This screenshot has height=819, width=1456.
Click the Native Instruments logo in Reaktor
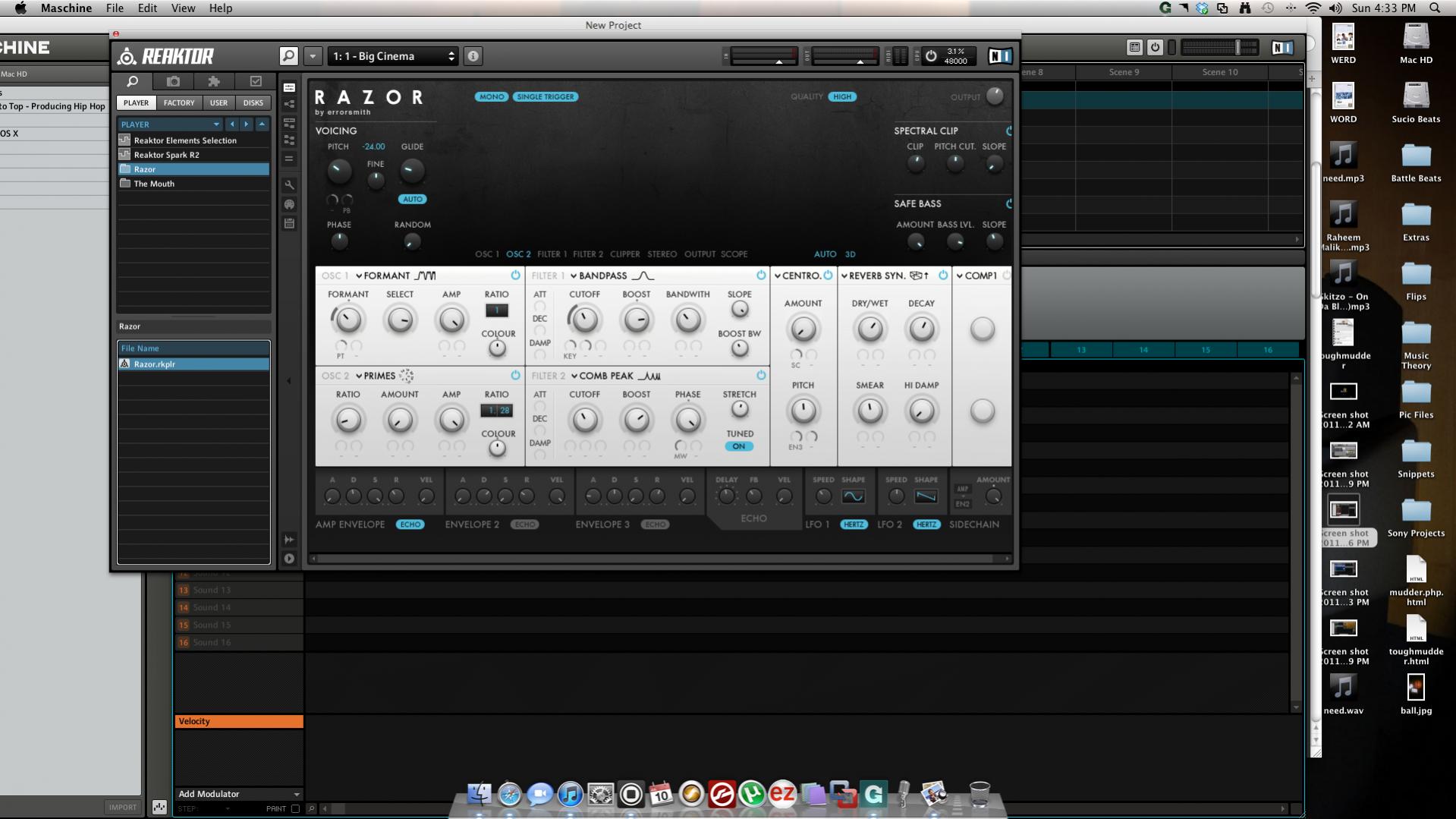pyautogui.click(x=1000, y=56)
